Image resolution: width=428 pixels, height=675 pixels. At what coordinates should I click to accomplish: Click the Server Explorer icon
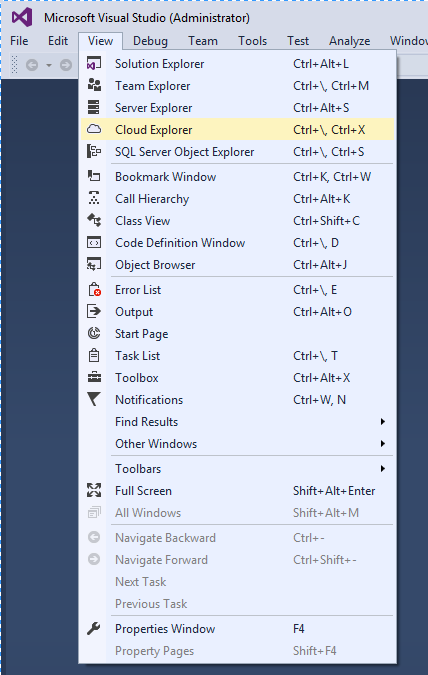(x=94, y=107)
